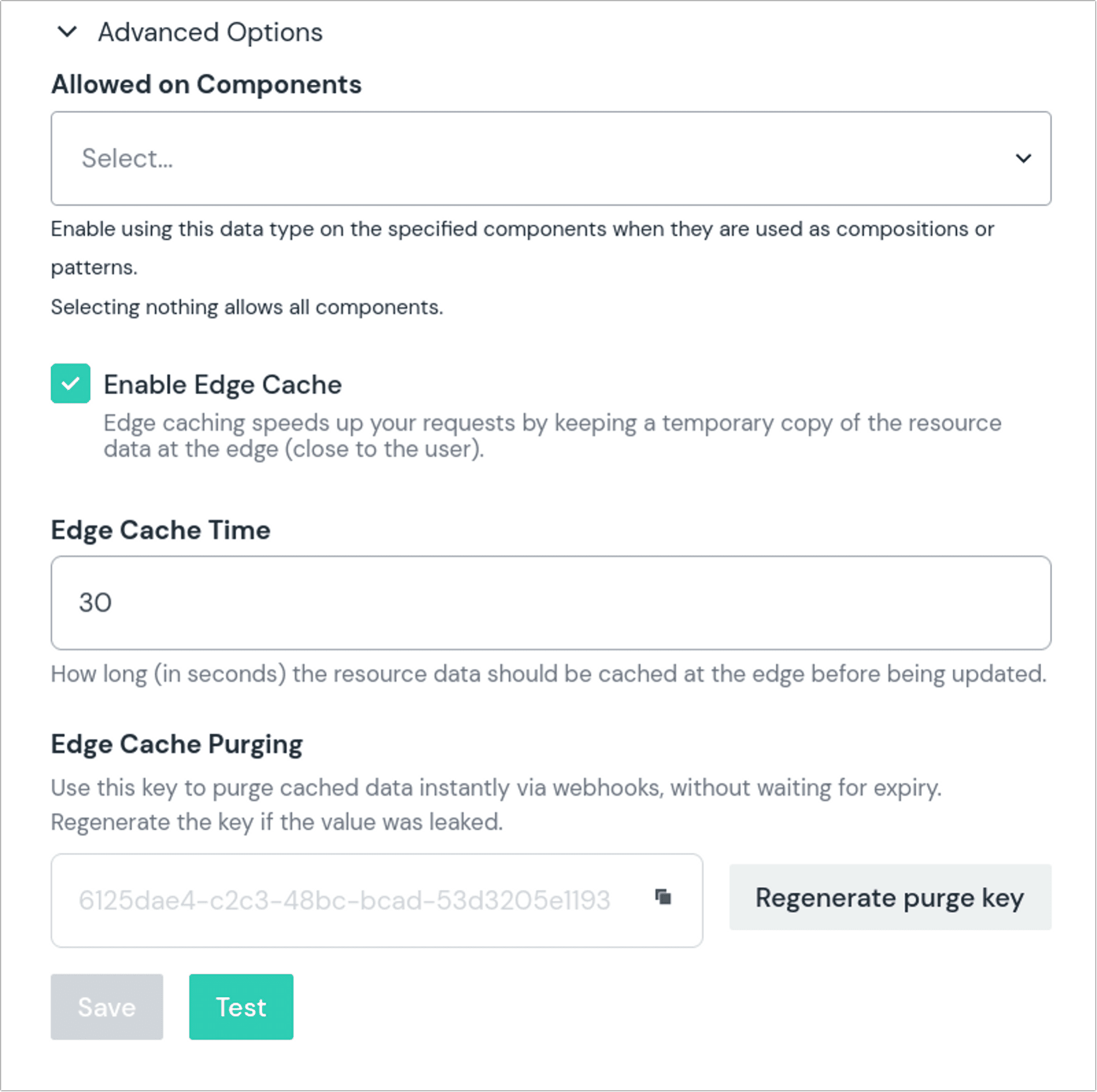Click the Regenerate purge key button
This screenshot has width=1097, height=1092.
(890, 898)
